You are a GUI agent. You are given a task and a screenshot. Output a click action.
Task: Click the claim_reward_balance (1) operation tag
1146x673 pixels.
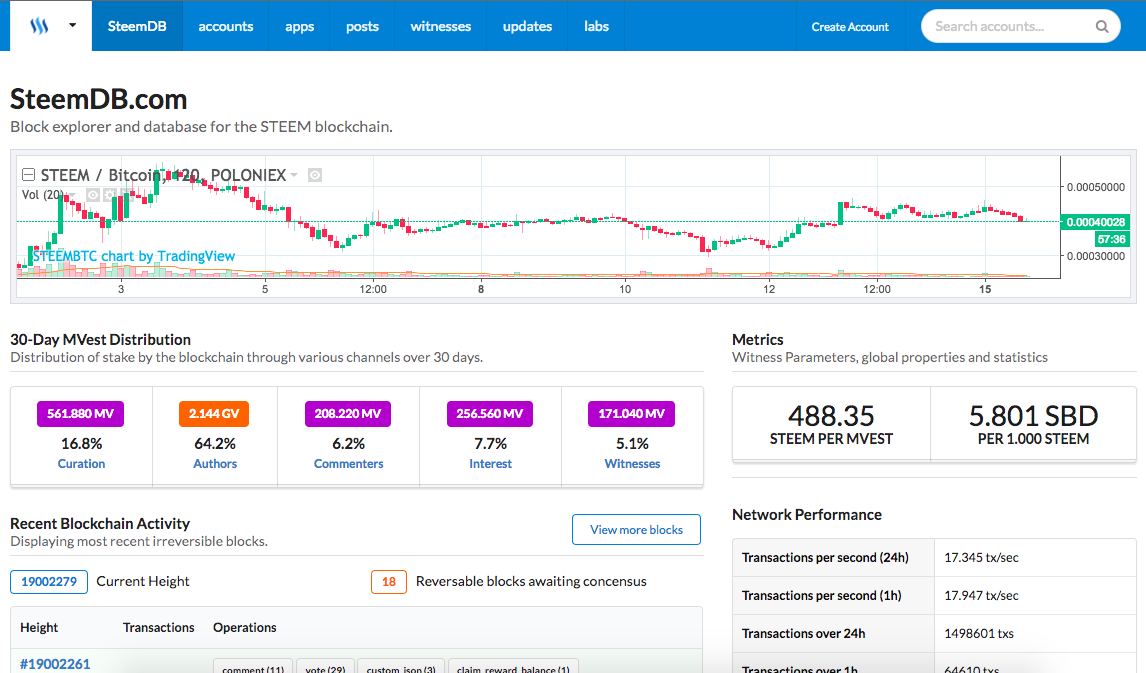(x=513, y=668)
